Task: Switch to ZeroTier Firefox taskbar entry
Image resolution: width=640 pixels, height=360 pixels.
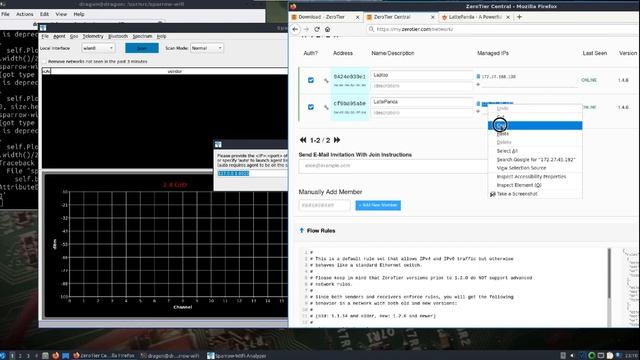Action: tap(104, 356)
